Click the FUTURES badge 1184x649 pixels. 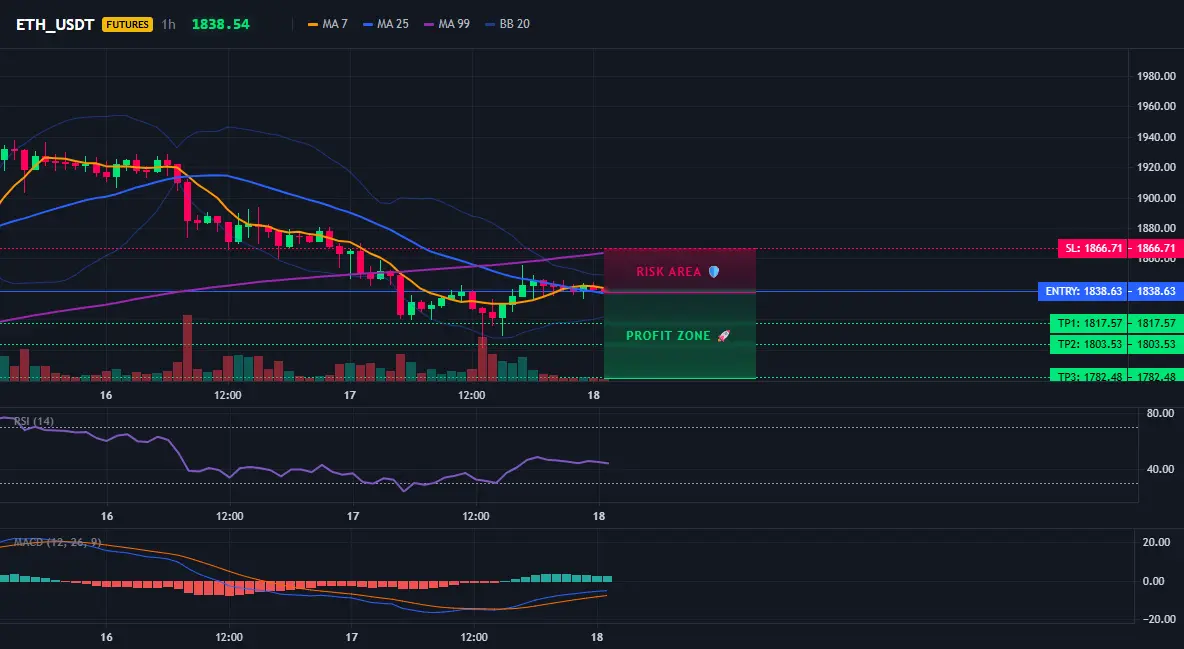pos(127,24)
